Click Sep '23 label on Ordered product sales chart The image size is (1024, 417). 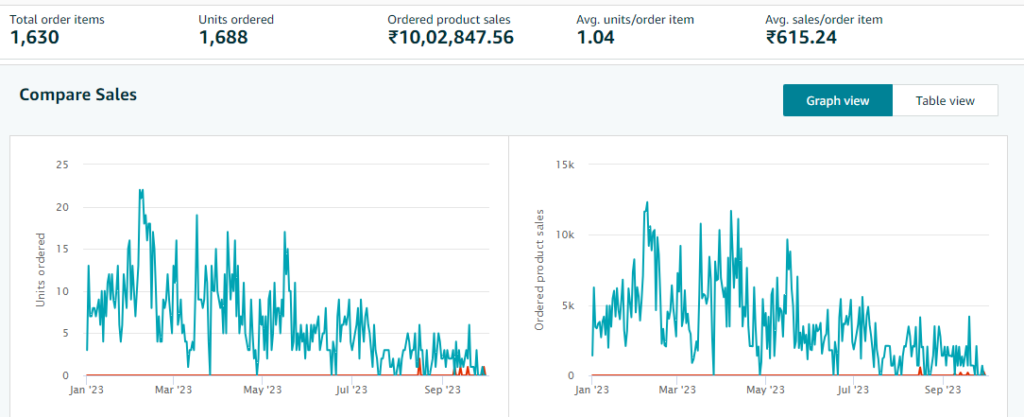pyautogui.click(x=939, y=390)
